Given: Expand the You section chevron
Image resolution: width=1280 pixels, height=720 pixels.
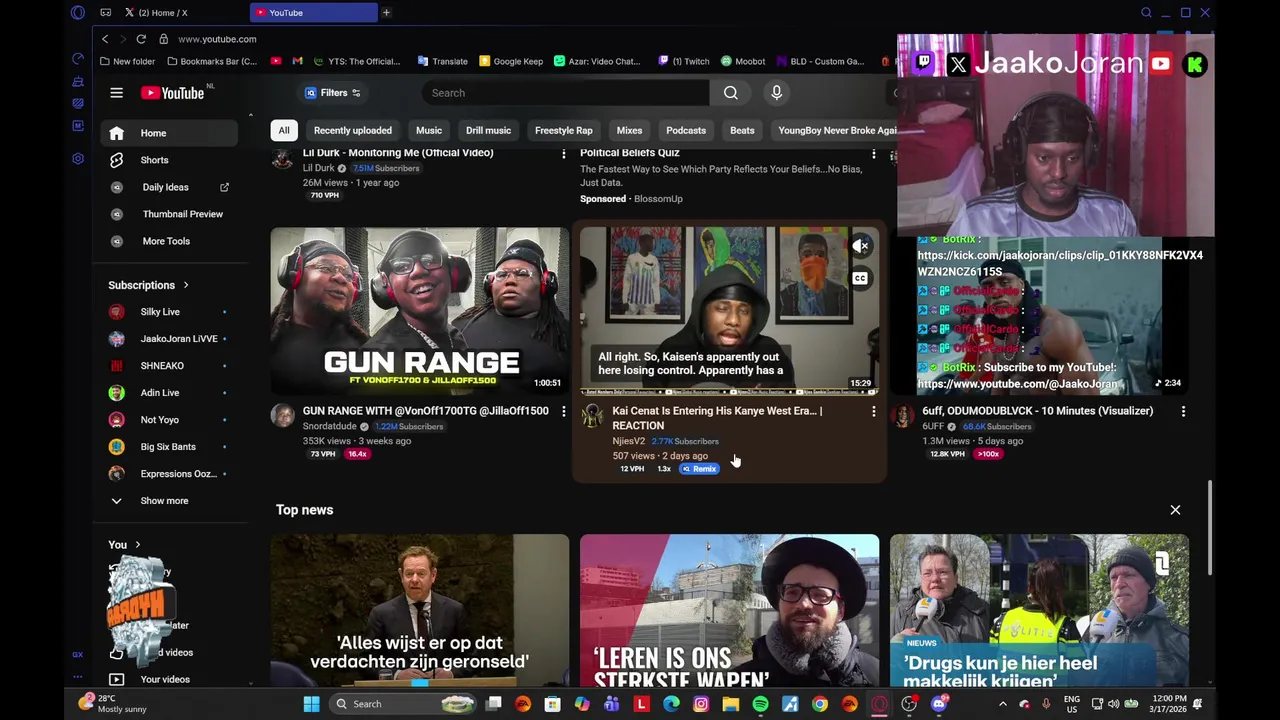Looking at the screenshot, I should pos(137,545).
